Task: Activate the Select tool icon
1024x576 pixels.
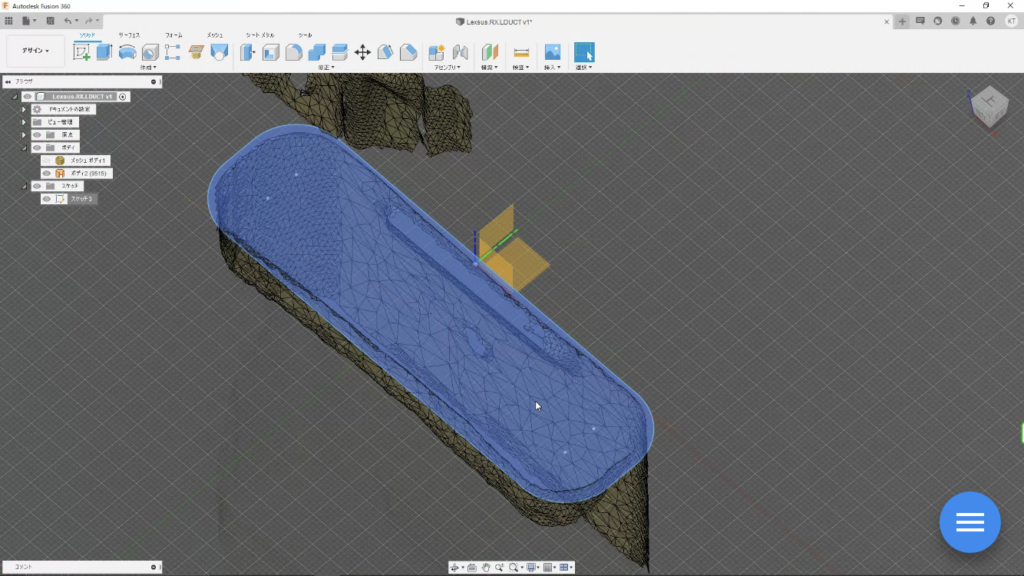Action: click(x=584, y=52)
